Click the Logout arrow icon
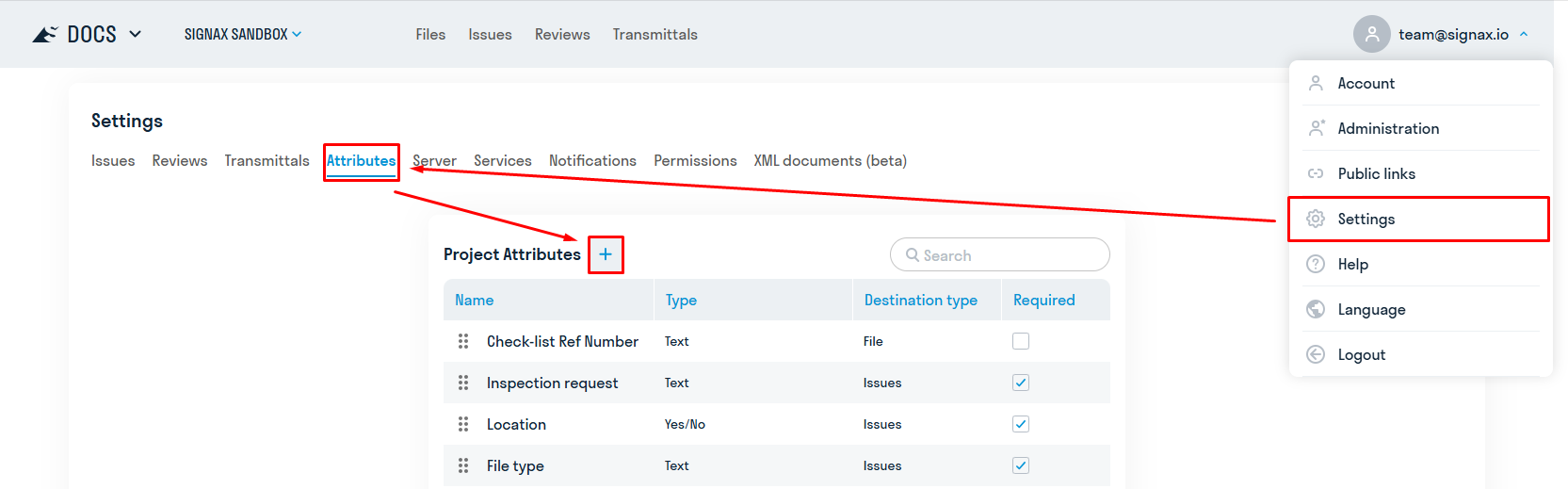Viewport: 1568px width, 489px height. [x=1316, y=354]
